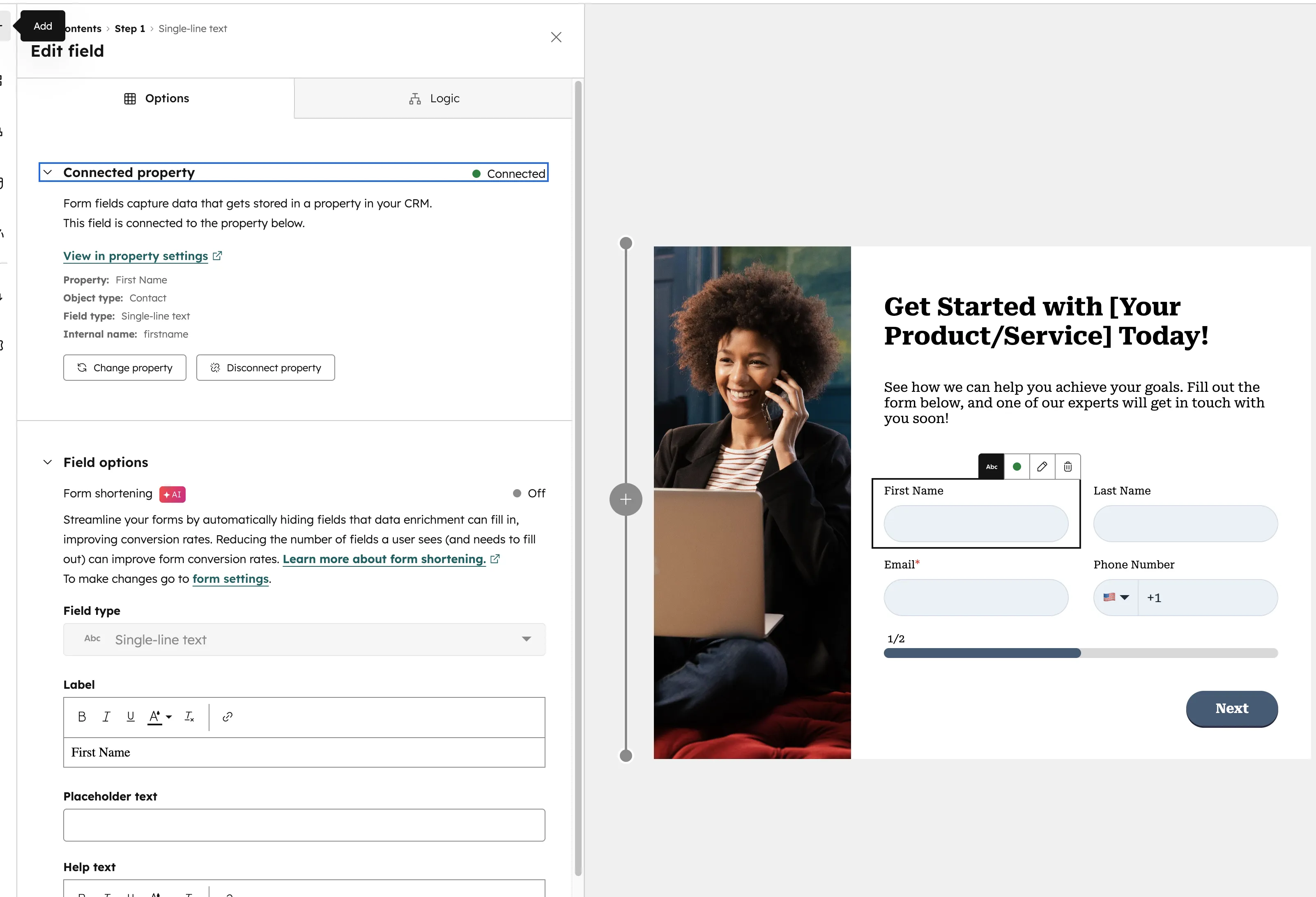Select the Abc field type icon in preview

point(991,466)
